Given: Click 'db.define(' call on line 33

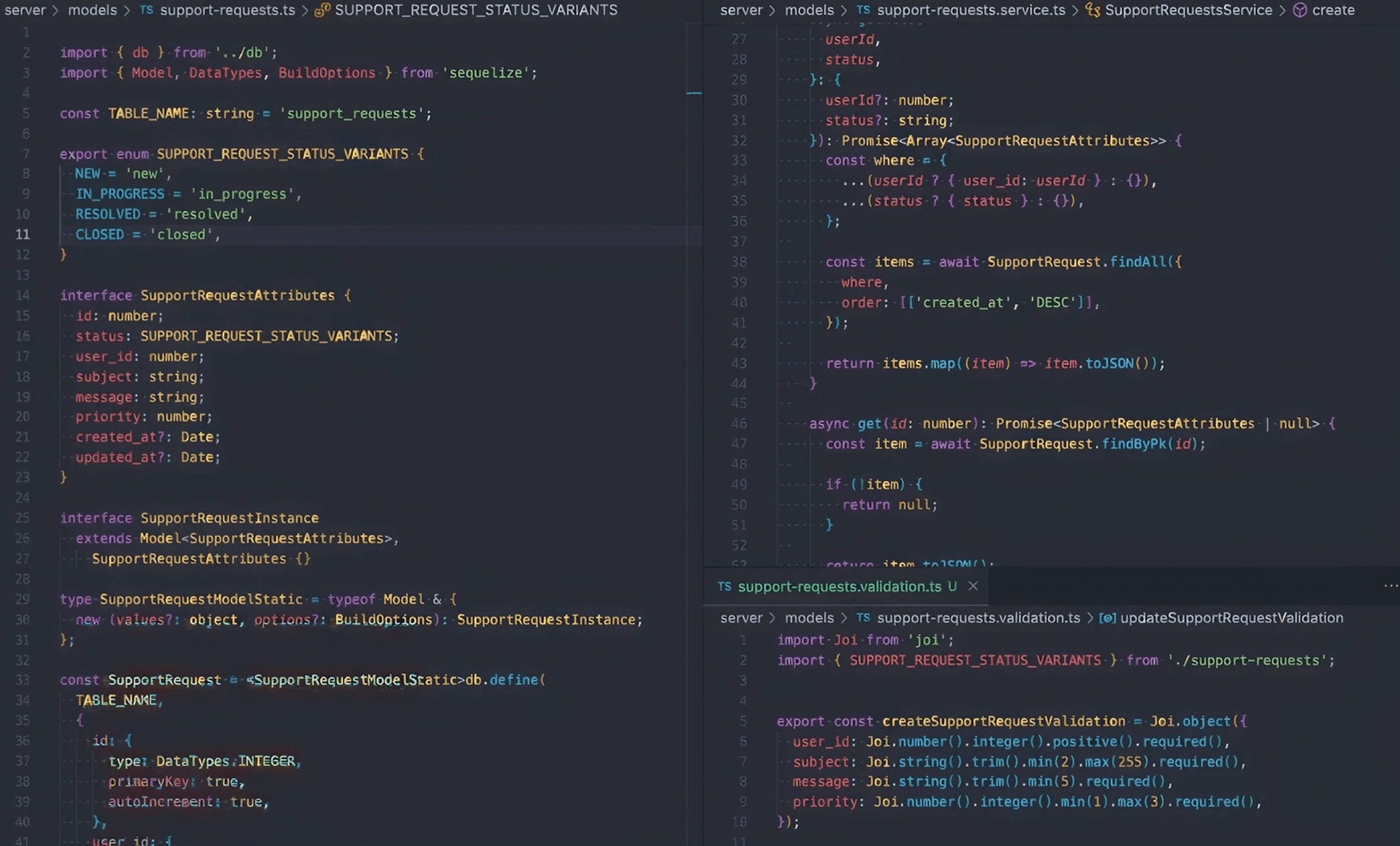Looking at the screenshot, I should (505, 680).
